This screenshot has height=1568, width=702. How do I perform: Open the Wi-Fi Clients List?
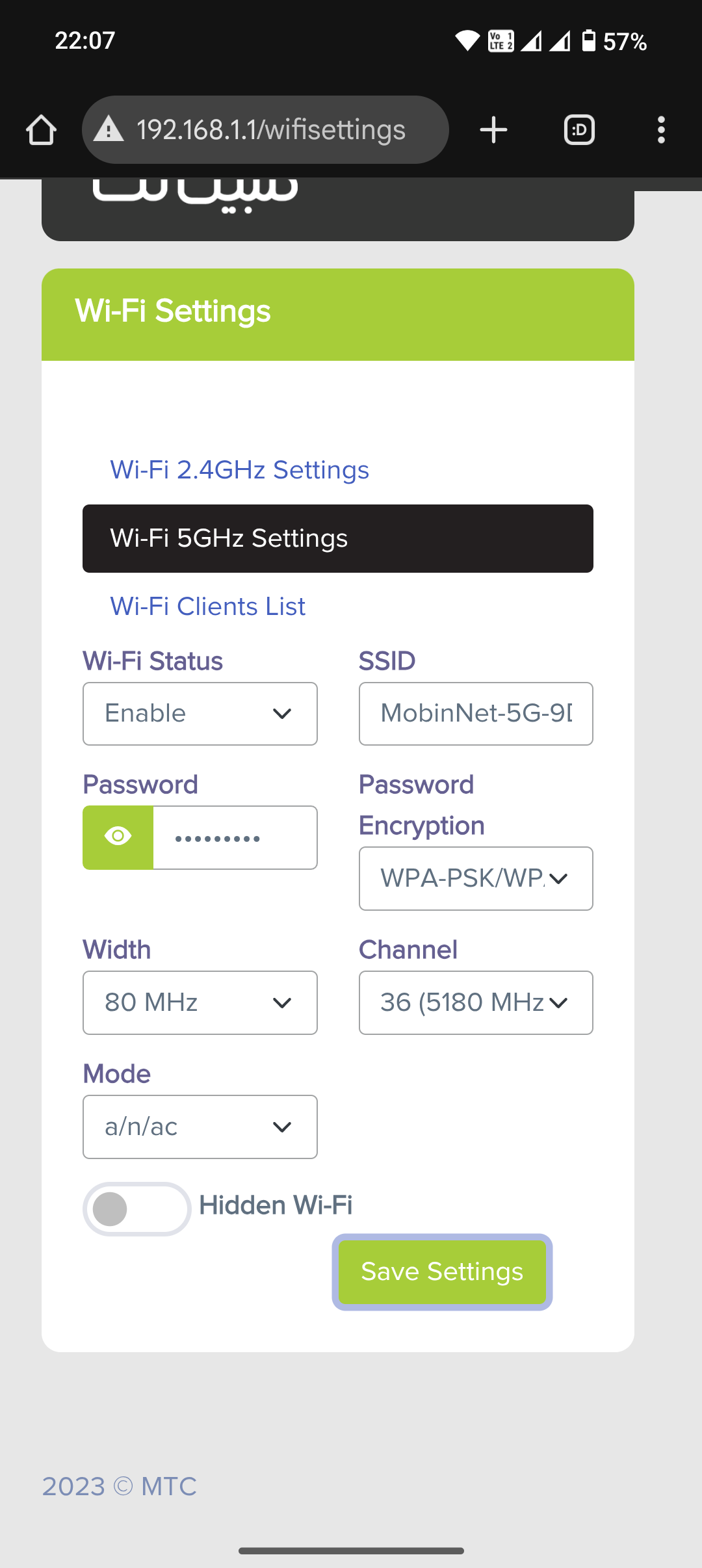tap(207, 606)
